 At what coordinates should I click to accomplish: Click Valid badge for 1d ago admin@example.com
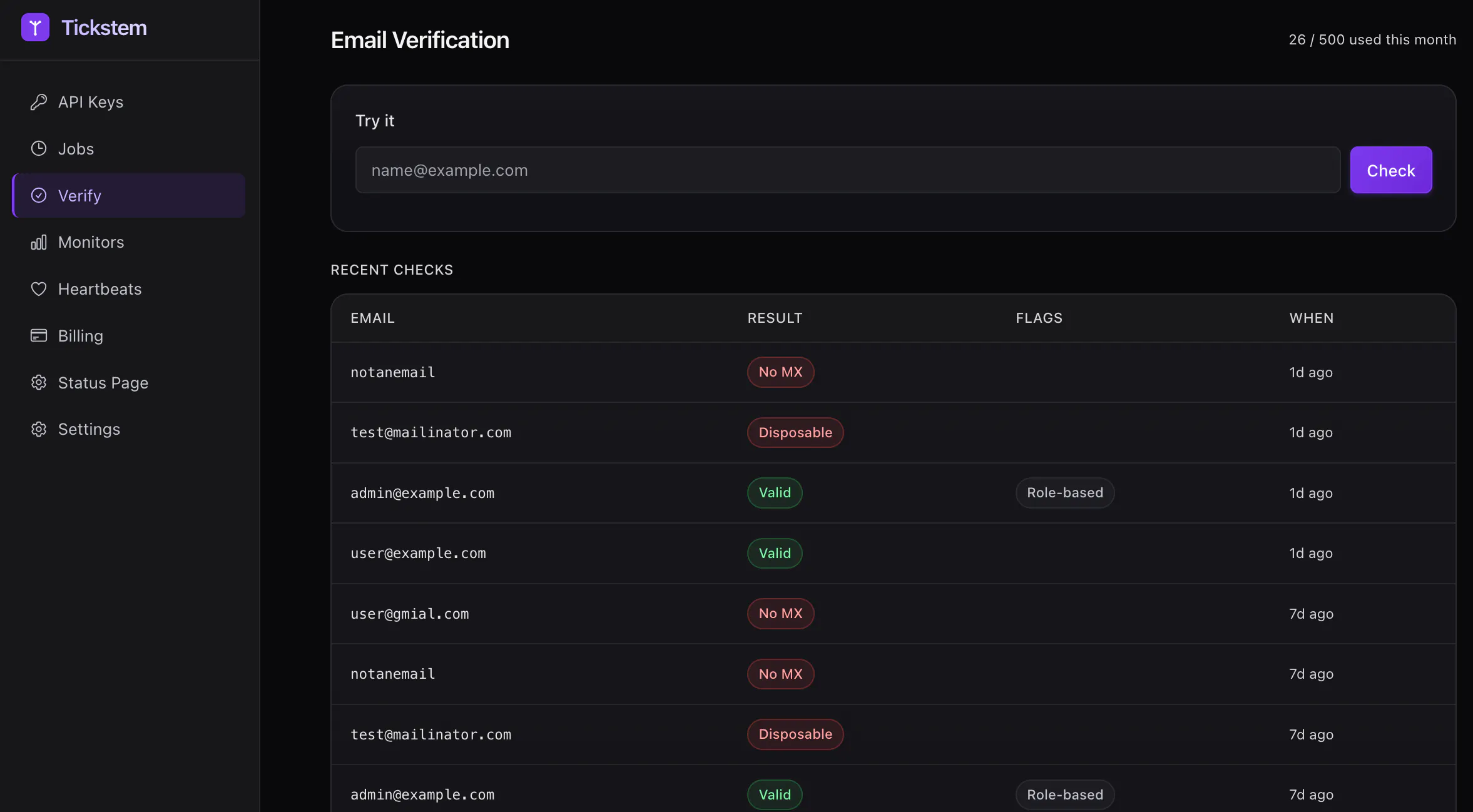tap(775, 493)
